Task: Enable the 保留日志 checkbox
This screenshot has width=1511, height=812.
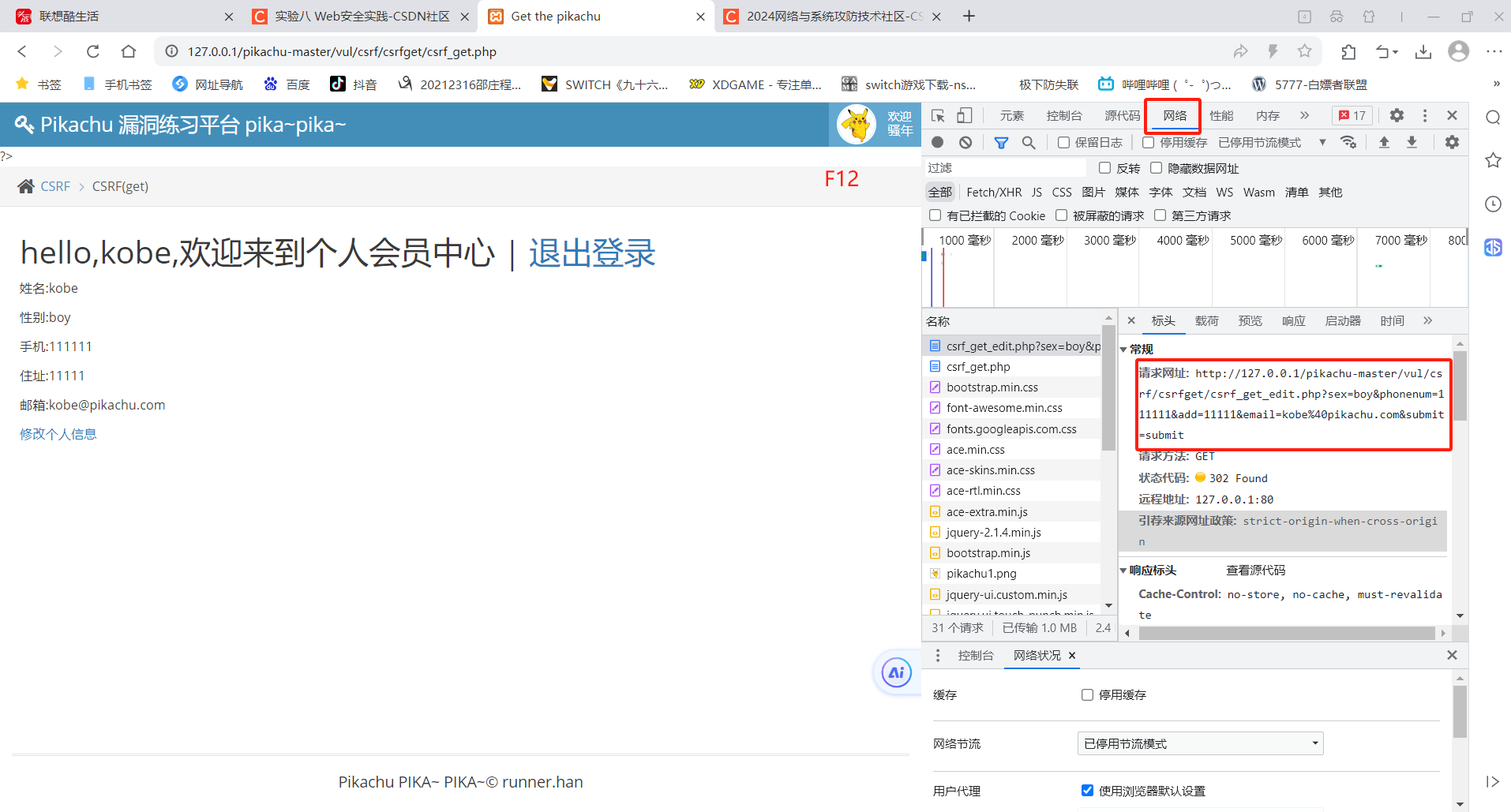Action: 1064,143
